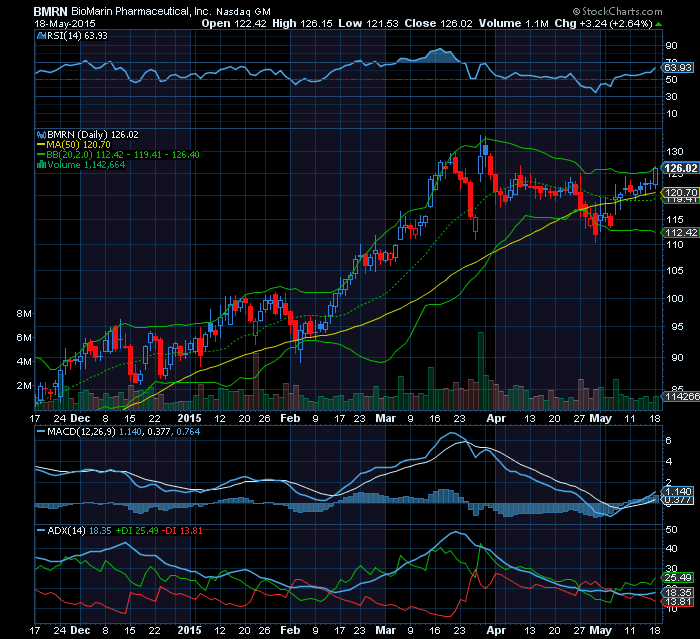Click the 1.140 MACD value tag

tap(678, 492)
